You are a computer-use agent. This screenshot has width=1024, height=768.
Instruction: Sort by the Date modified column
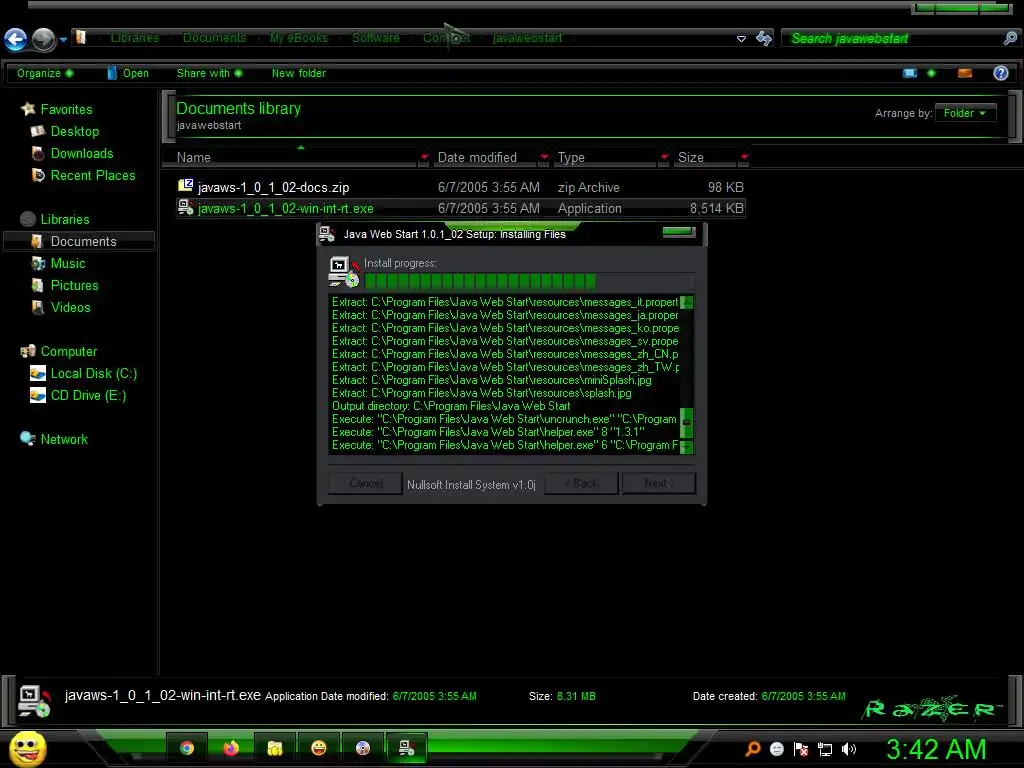click(x=477, y=157)
